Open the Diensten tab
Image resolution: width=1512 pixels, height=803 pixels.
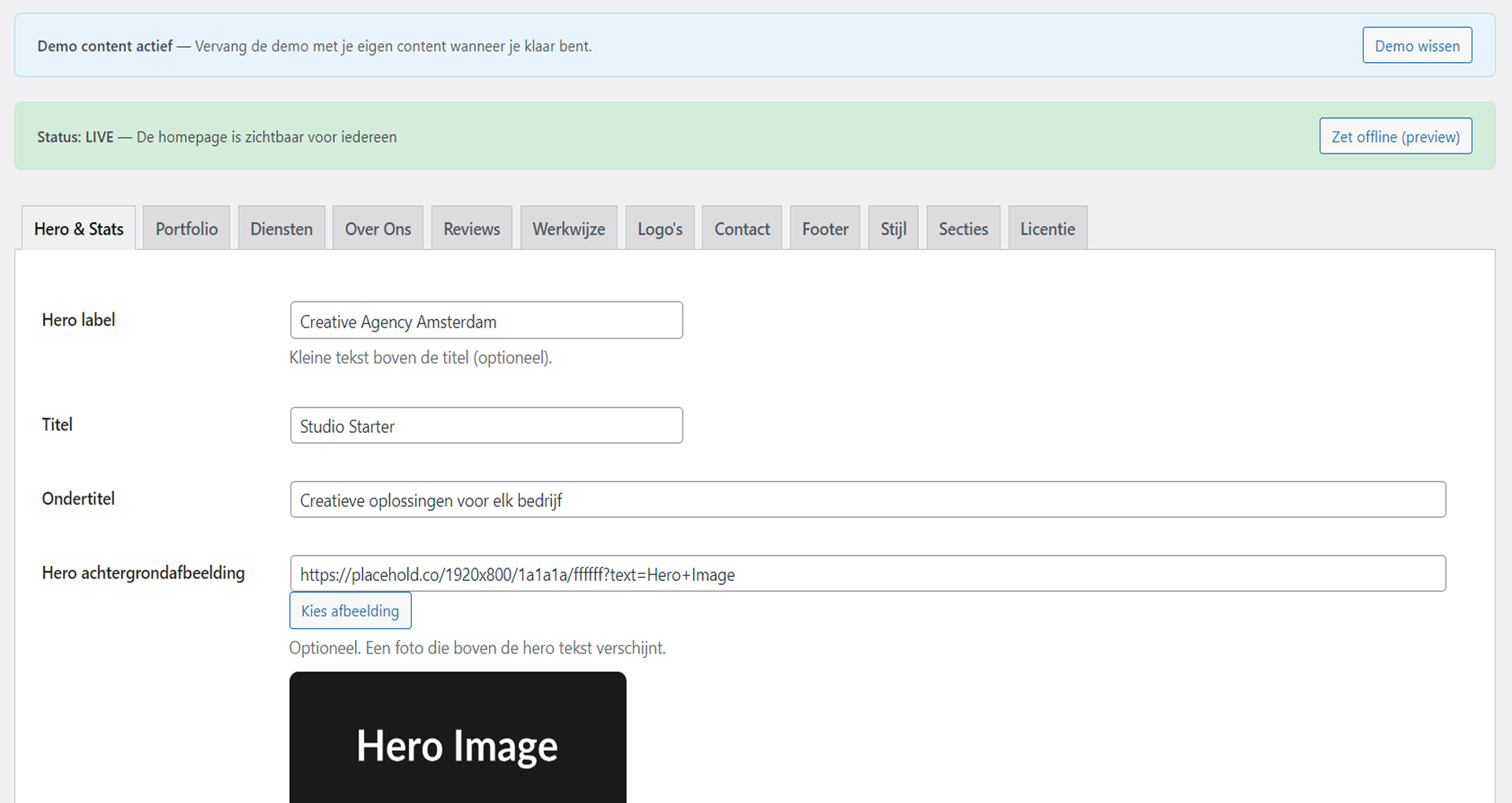pyautogui.click(x=281, y=229)
